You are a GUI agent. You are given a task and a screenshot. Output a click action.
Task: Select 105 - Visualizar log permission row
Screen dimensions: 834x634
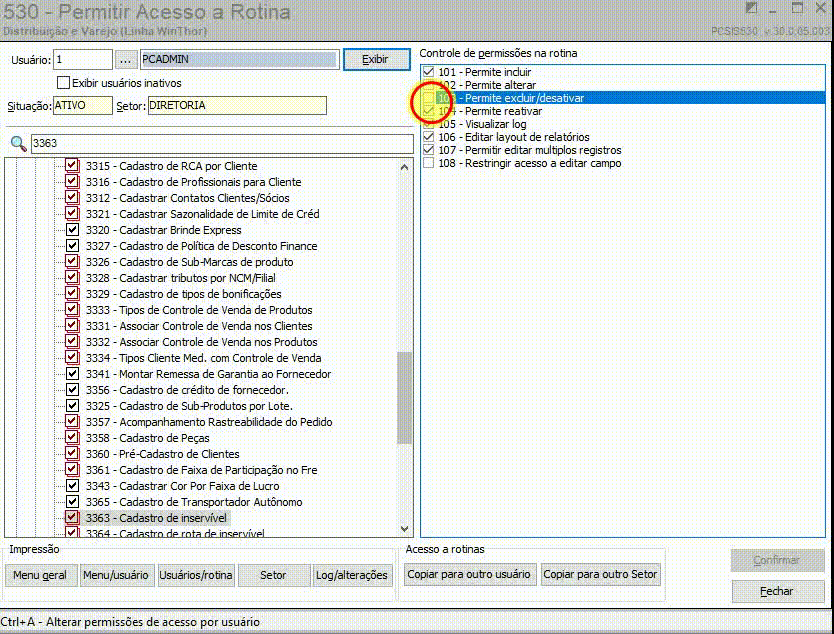(623, 124)
